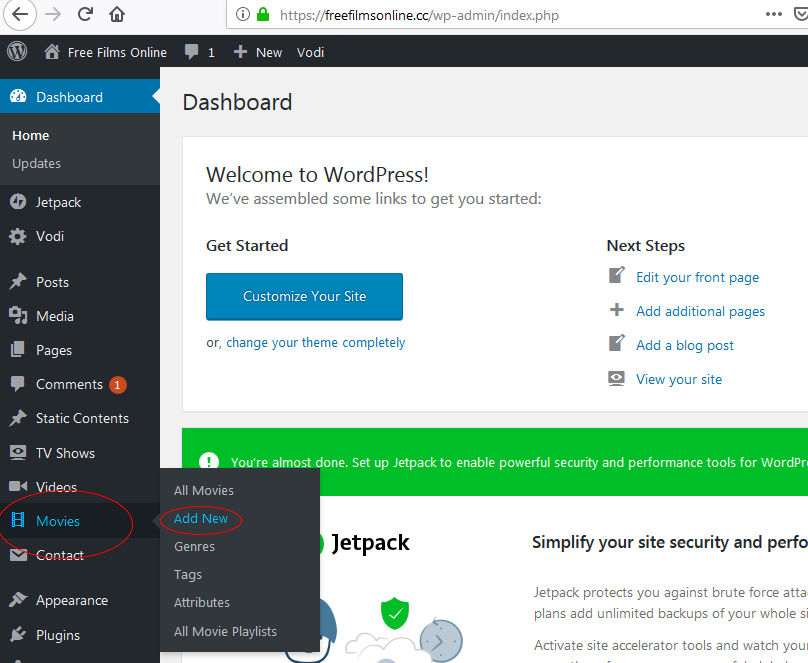This screenshot has height=663, width=808.
Task: Open Jetpack in the sidebar
Action: [x=58, y=202]
